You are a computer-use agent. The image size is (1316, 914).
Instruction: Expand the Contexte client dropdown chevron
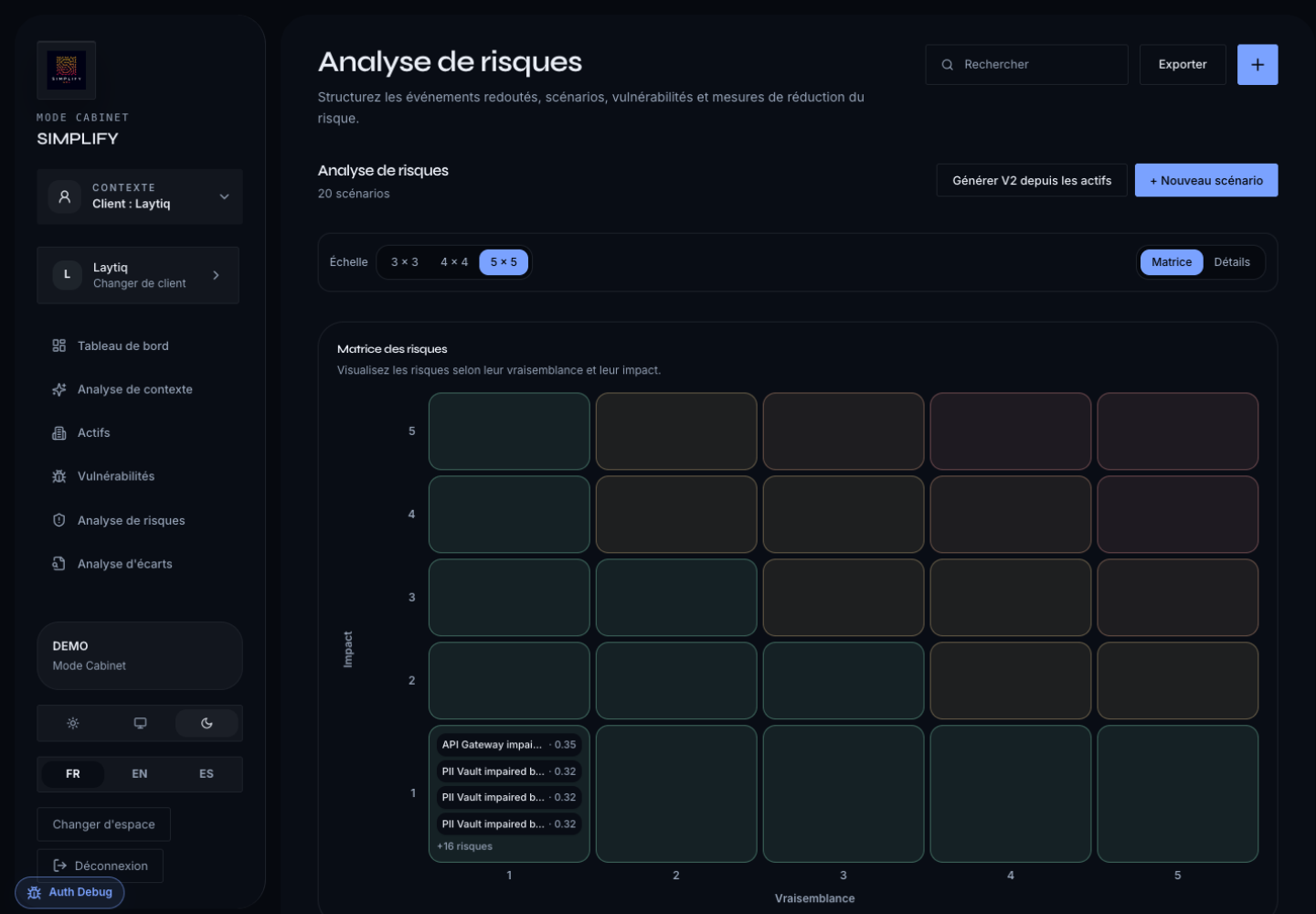coord(224,197)
